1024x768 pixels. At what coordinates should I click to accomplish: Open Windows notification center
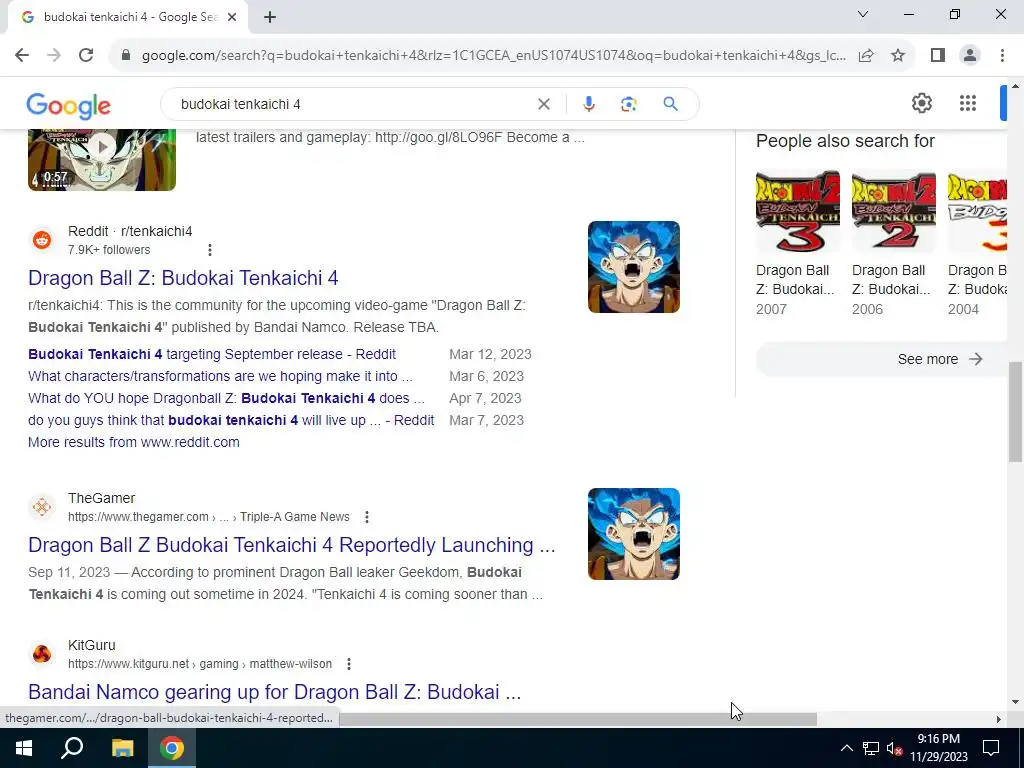click(991, 748)
